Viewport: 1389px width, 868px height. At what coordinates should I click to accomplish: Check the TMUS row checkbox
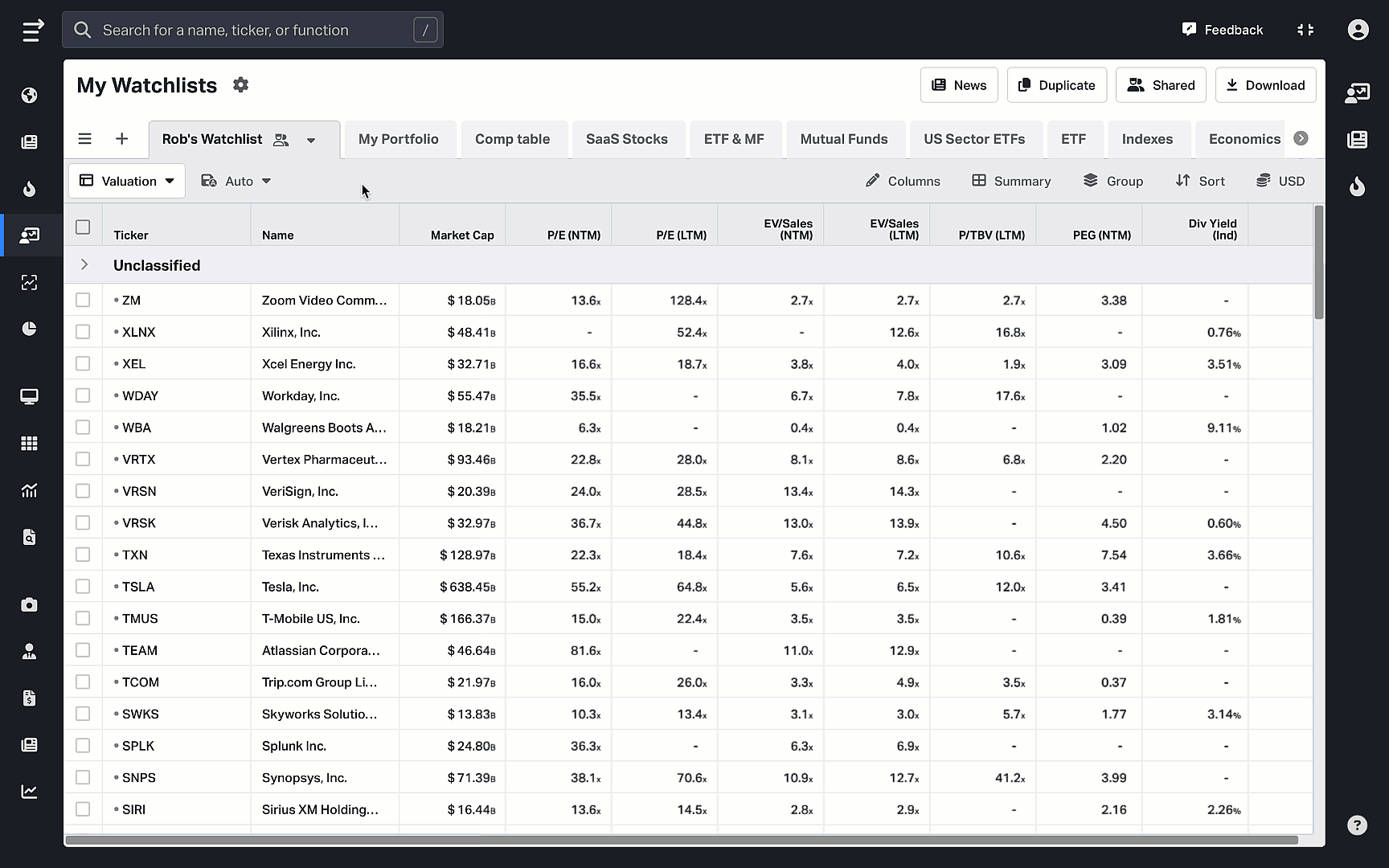click(83, 618)
